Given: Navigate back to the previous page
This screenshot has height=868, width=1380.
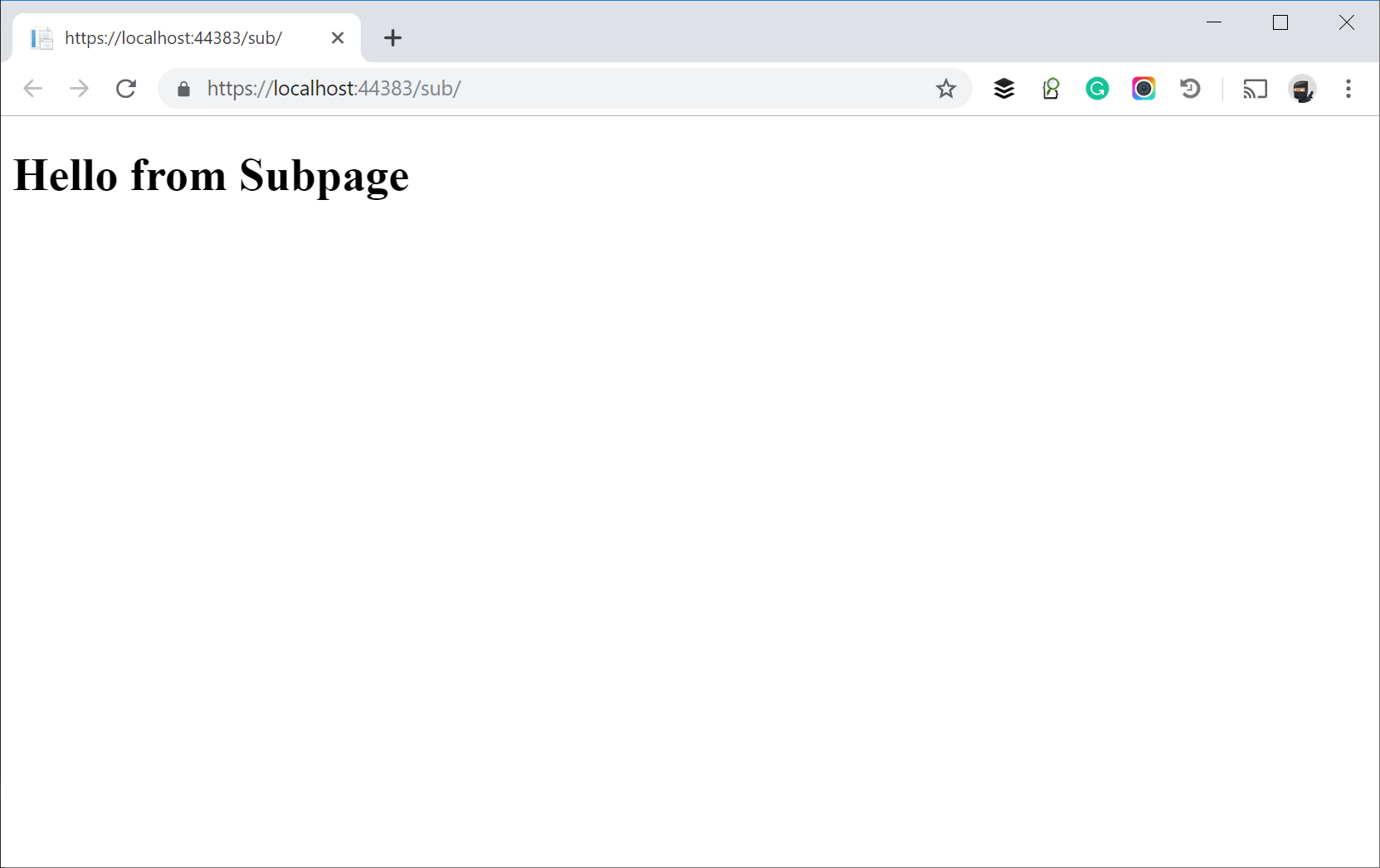Looking at the screenshot, I should pos(32,89).
